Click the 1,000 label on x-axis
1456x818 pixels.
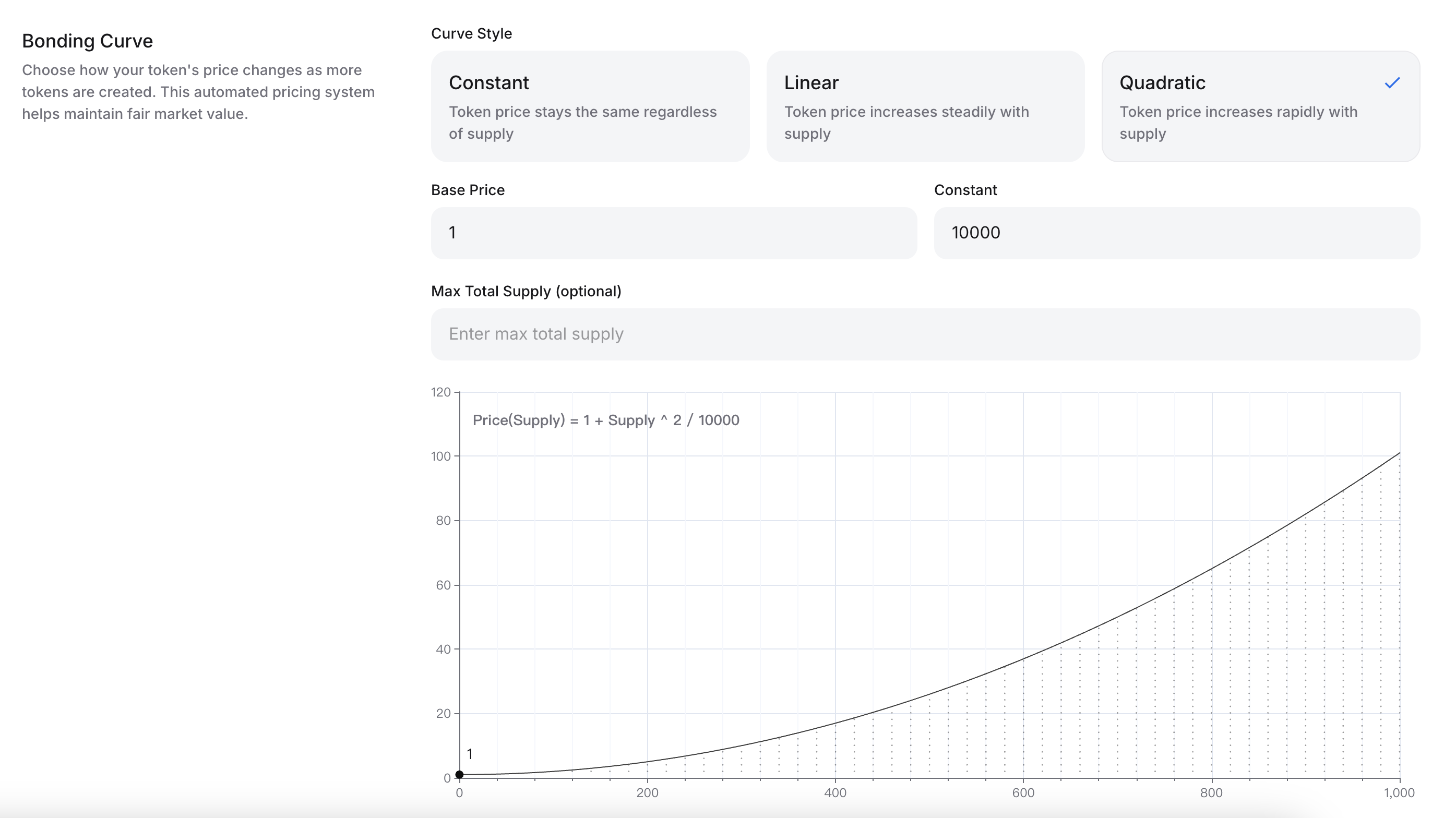[x=1399, y=792]
